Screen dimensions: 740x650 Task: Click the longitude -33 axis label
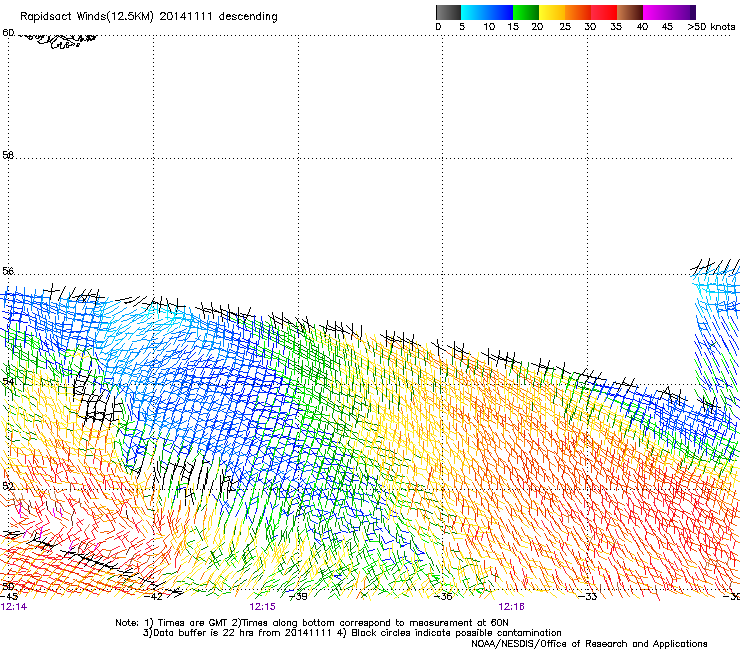coord(588,597)
